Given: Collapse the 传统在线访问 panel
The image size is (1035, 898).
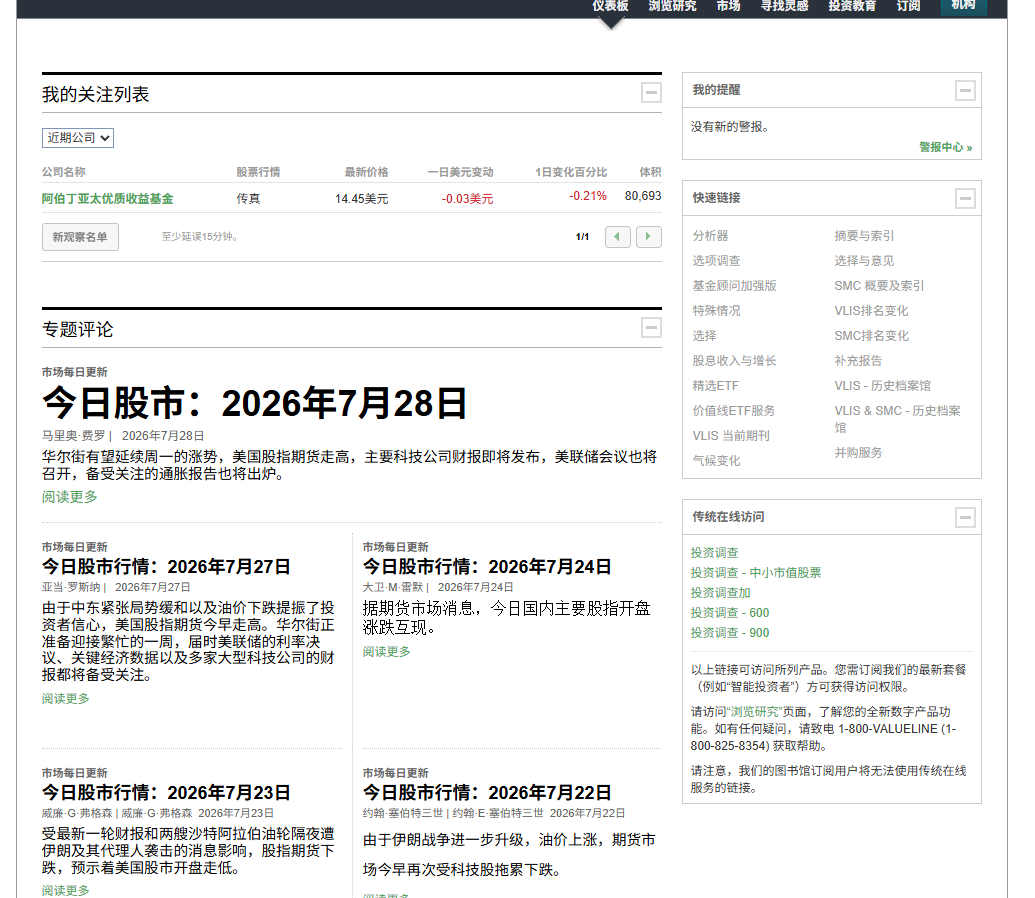Looking at the screenshot, I should point(965,518).
